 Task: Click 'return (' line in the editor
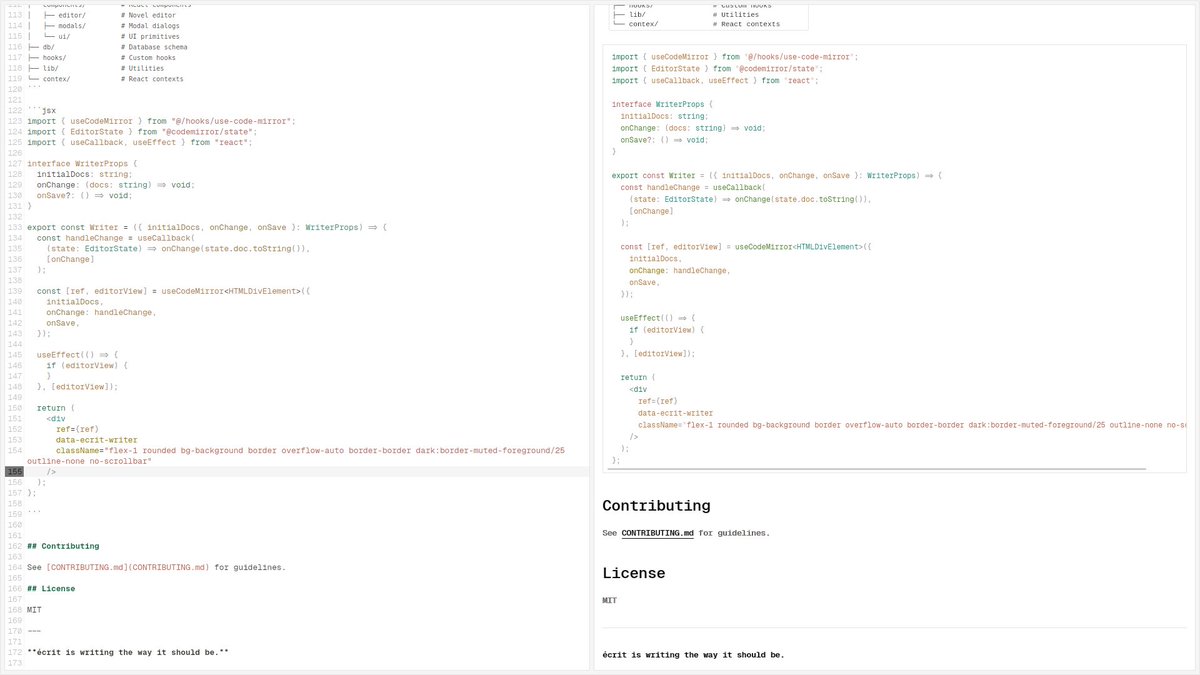pyautogui.click(x=56, y=408)
